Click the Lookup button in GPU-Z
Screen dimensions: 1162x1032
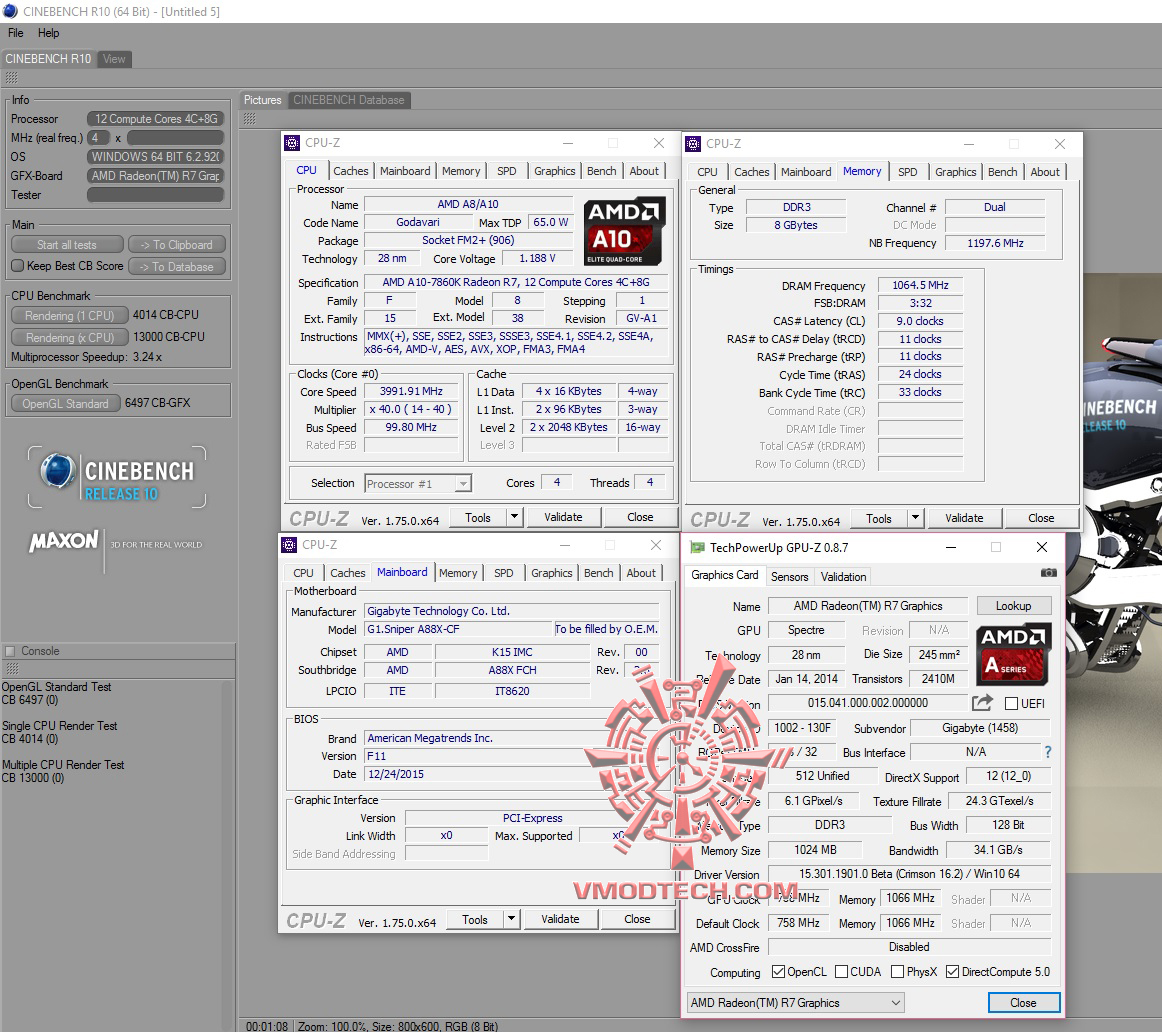coord(1013,605)
